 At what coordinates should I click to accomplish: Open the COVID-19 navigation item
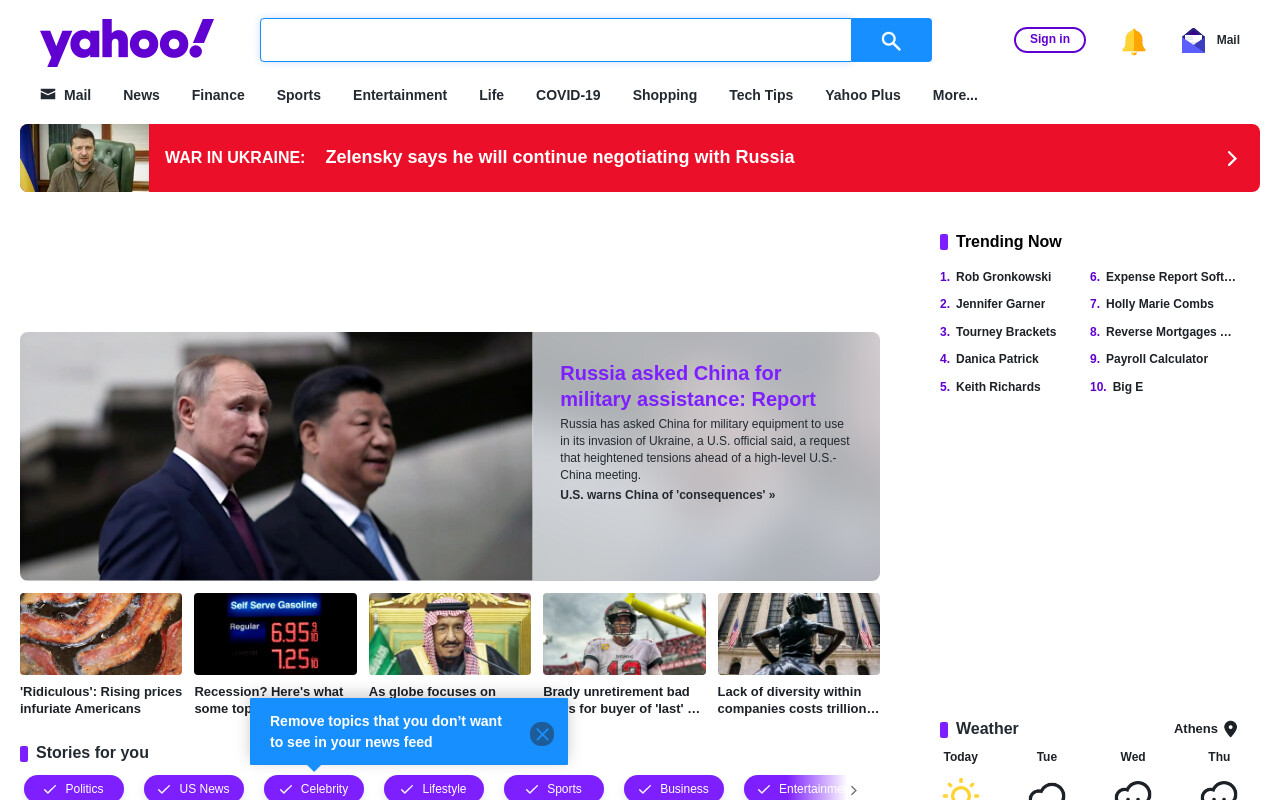point(568,95)
